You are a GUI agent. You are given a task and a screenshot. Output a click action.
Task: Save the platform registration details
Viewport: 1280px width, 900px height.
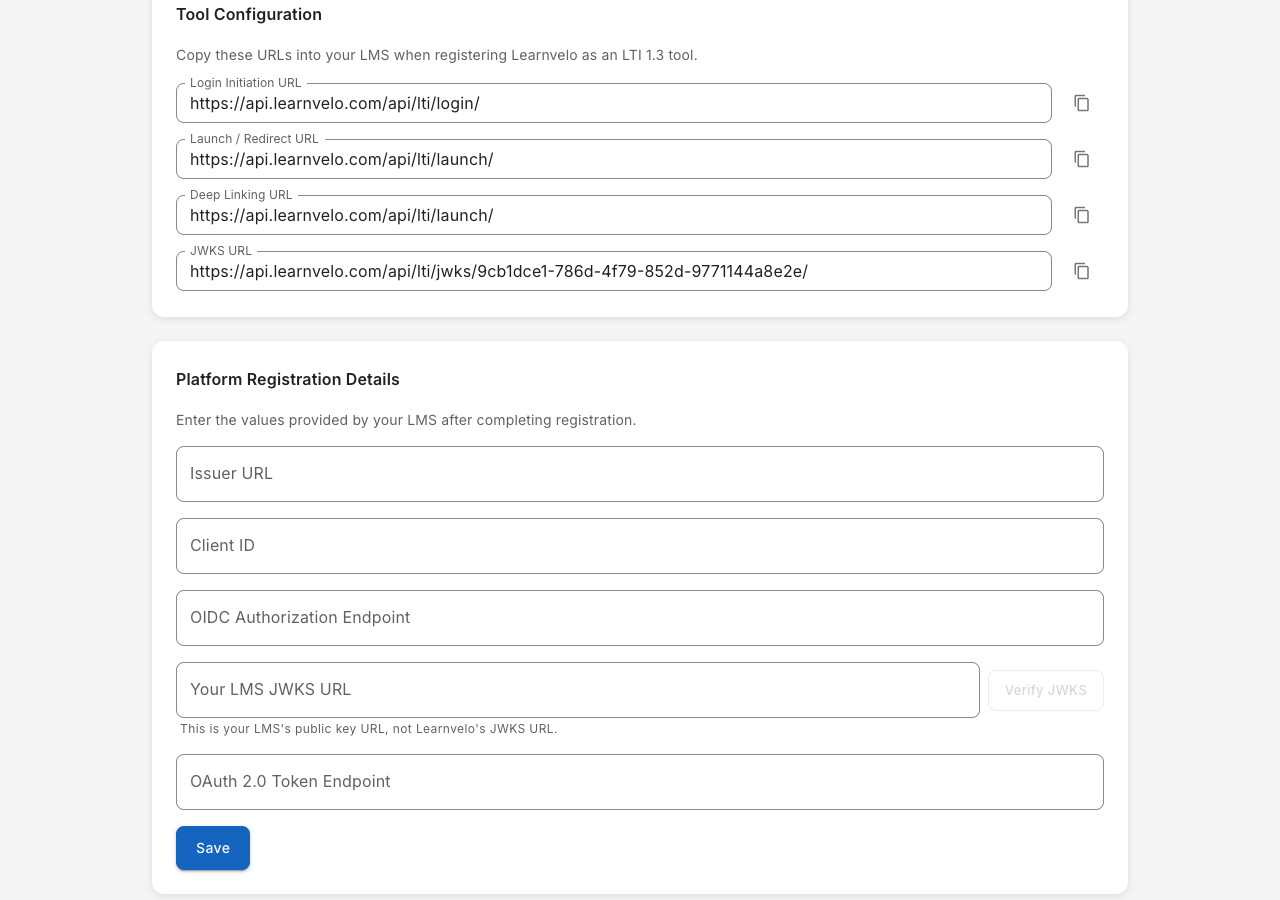point(213,848)
